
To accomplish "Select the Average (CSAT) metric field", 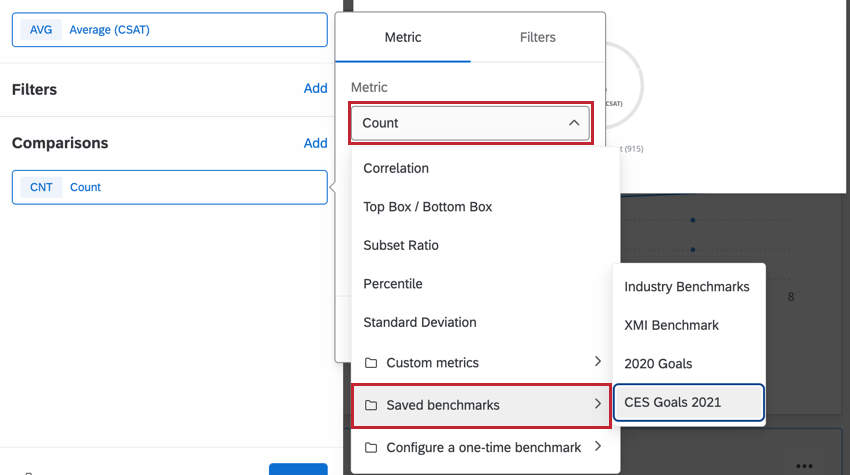I will (170, 30).
